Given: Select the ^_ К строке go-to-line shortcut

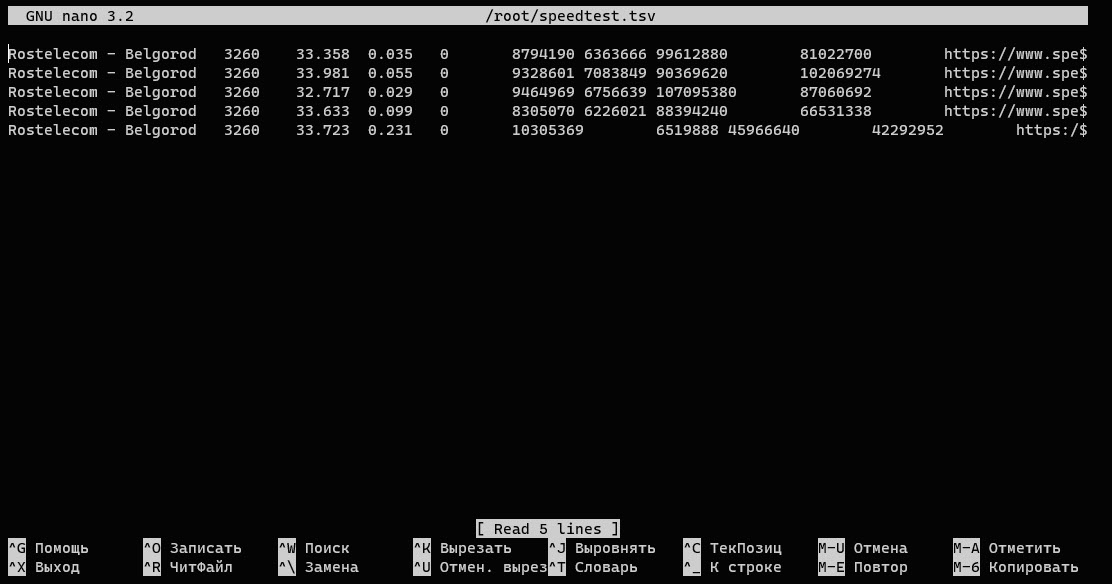Looking at the screenshot, I should [733, 567].
